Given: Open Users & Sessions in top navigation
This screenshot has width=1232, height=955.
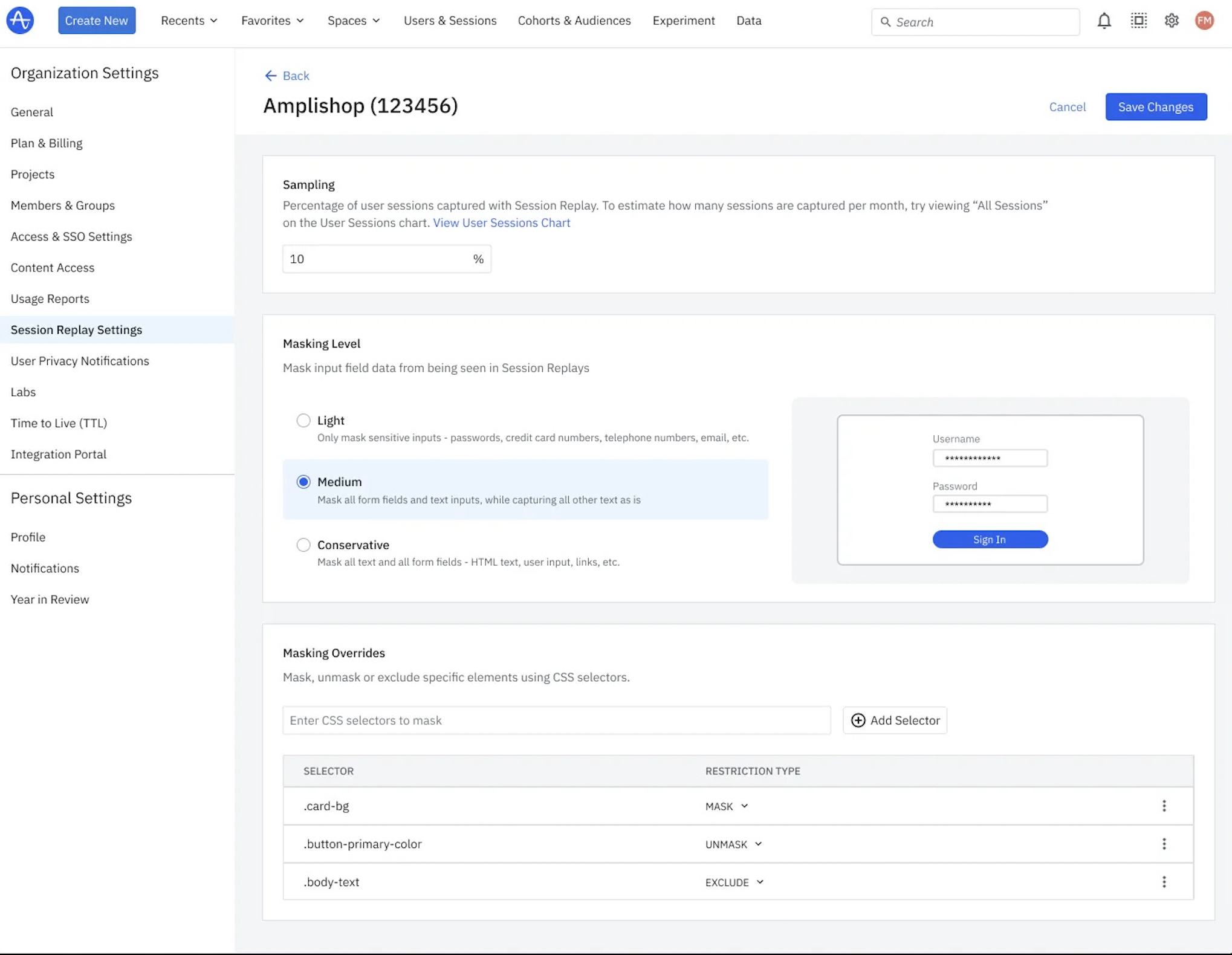Looking at the screenshot, I should (x=450, y=21).
